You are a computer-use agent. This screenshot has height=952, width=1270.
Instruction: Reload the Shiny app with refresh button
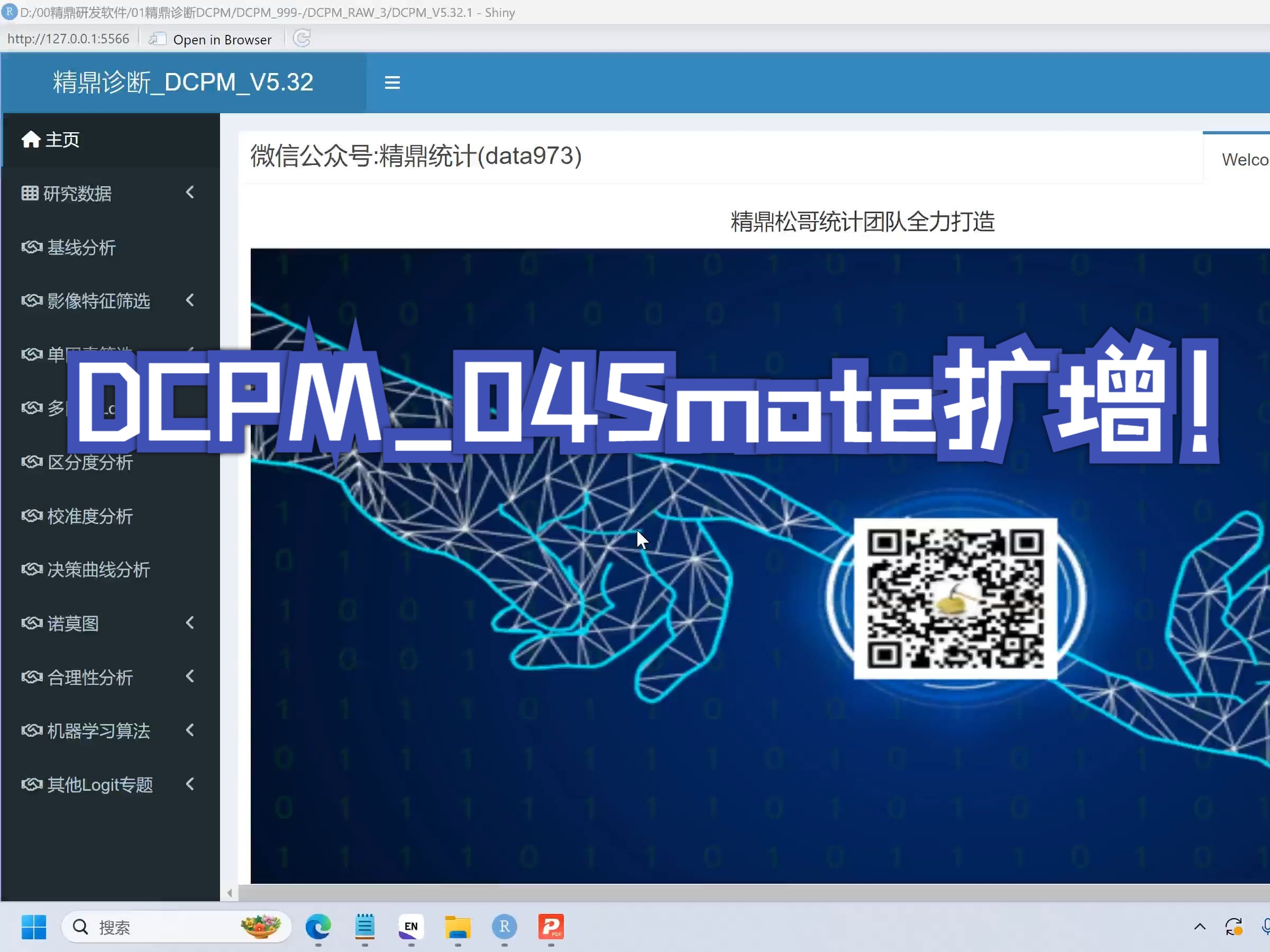[303, 39]
